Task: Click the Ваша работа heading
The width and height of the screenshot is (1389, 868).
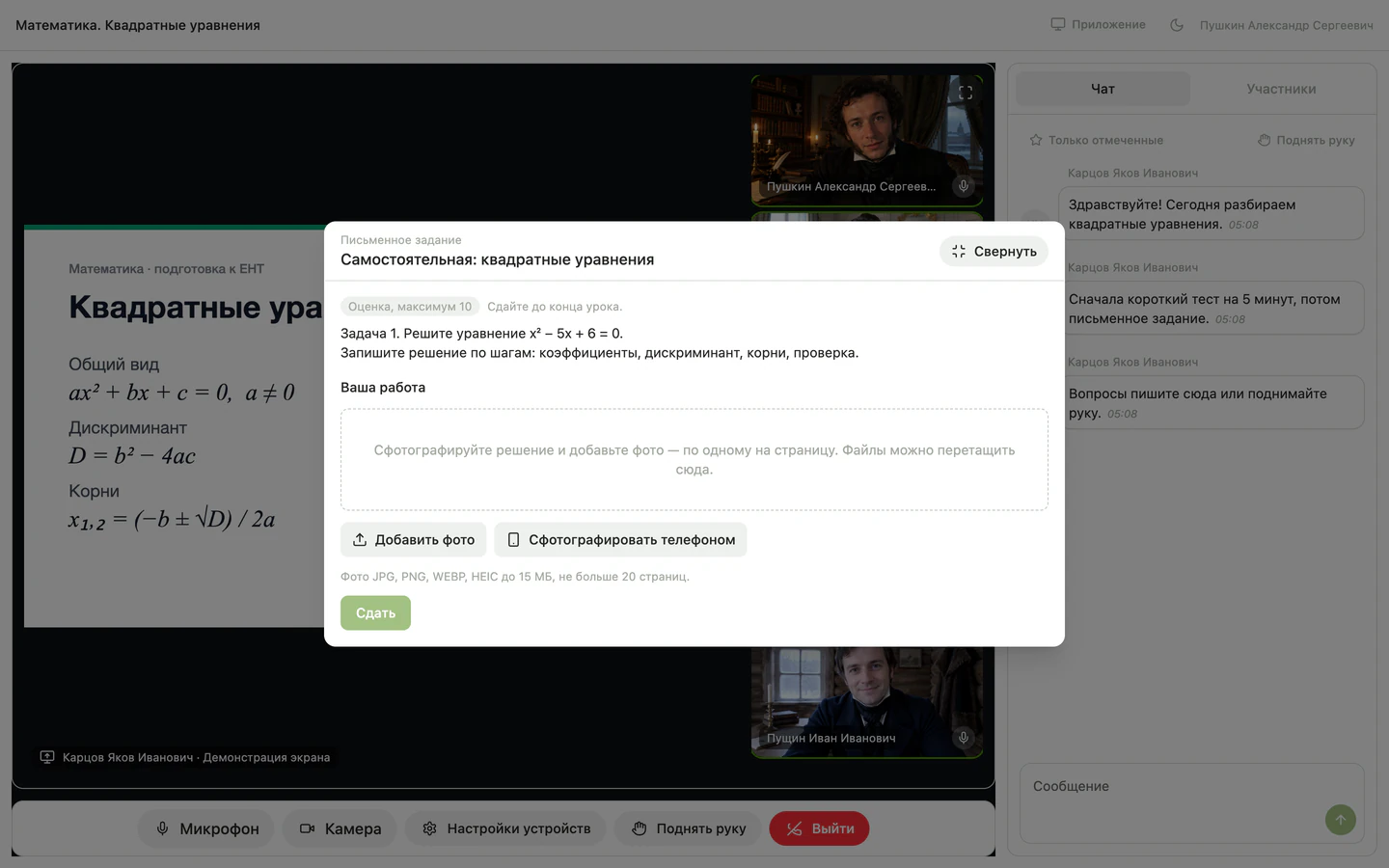Action: point(383,388)
